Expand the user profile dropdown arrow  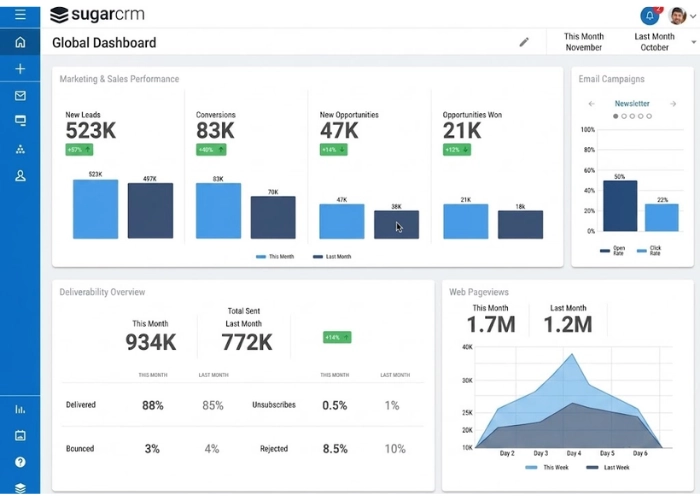tap(693, 16)
